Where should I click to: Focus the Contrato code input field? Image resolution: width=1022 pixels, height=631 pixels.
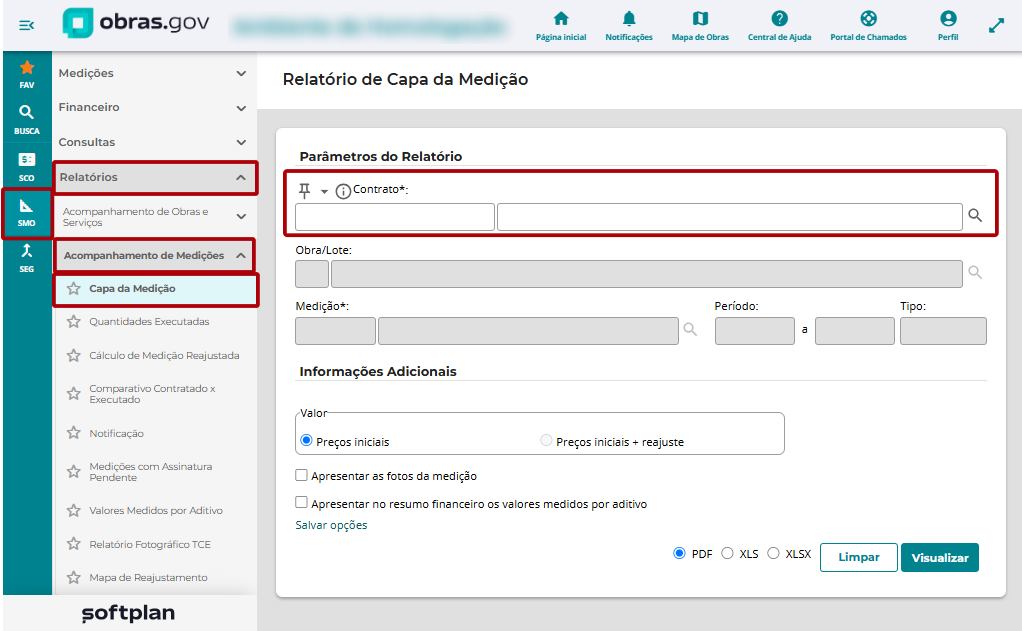[x=394, y=217]
